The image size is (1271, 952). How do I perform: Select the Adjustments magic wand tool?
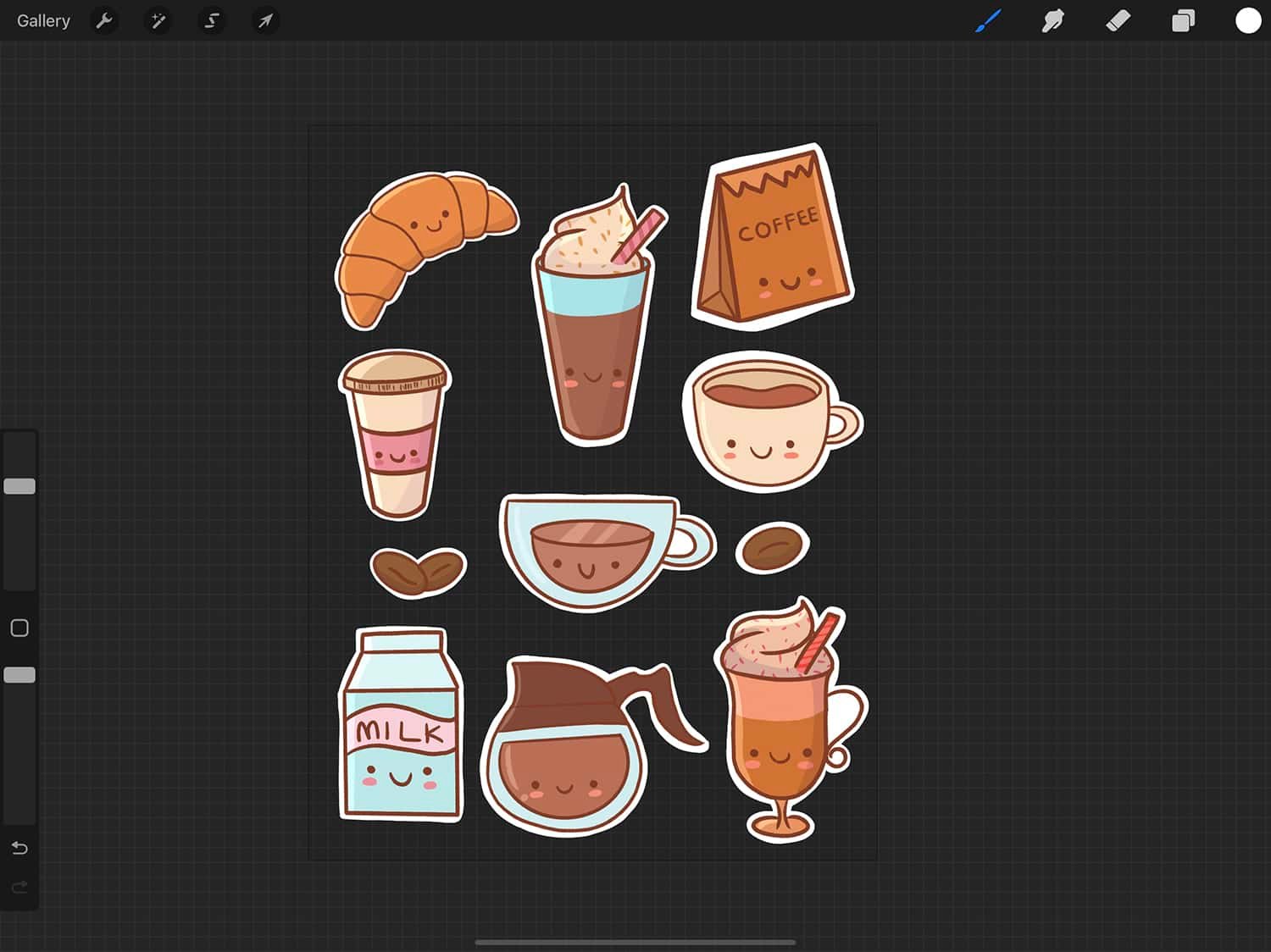pyautogui.click(x=158, y=20)
